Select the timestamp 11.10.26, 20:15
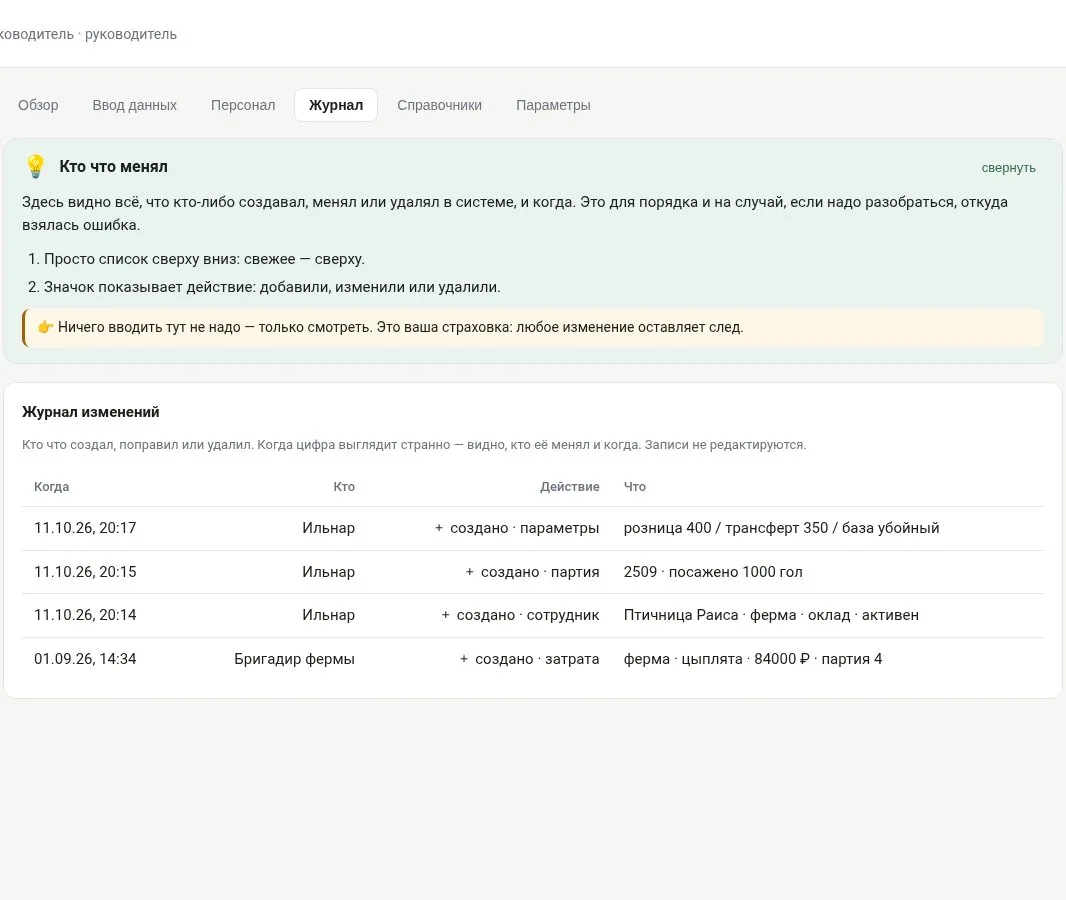The height and width of the screenshot is (900, 1066). coord(85,572)
